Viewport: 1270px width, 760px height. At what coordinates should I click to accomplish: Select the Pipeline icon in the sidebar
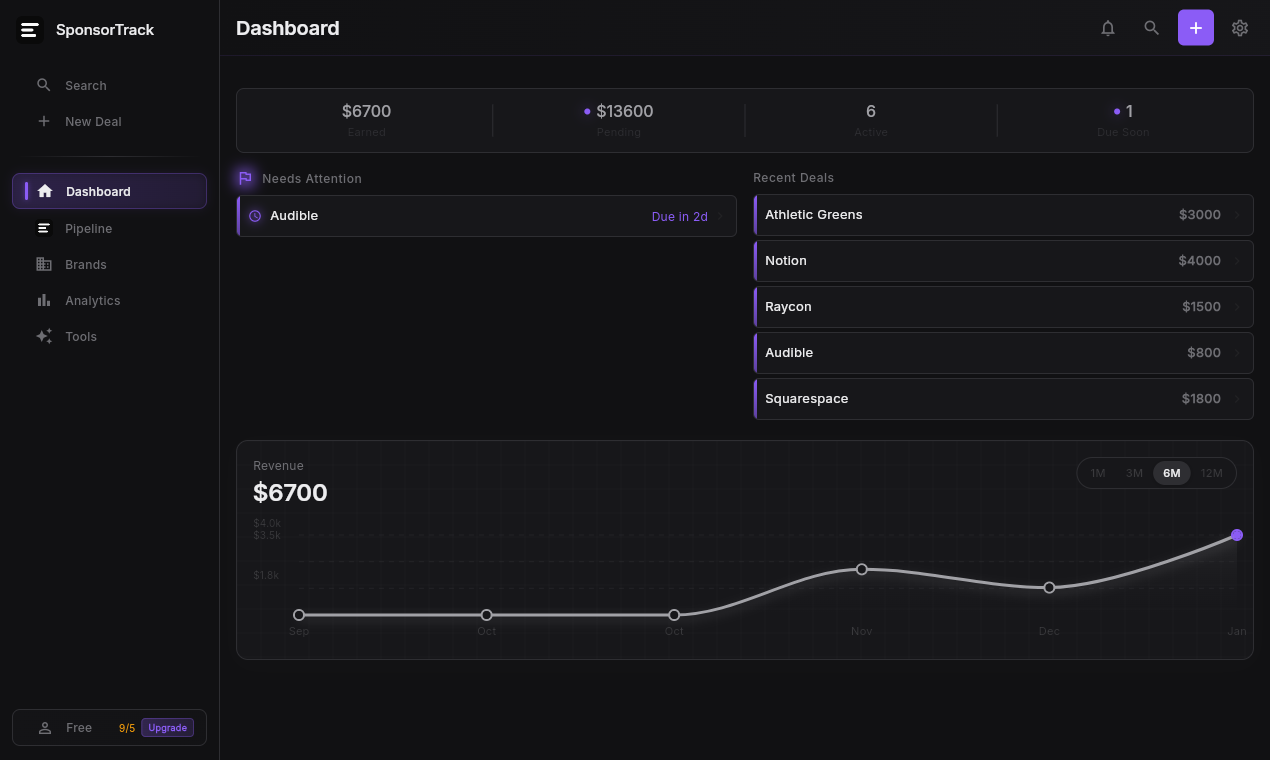point(44,228)
